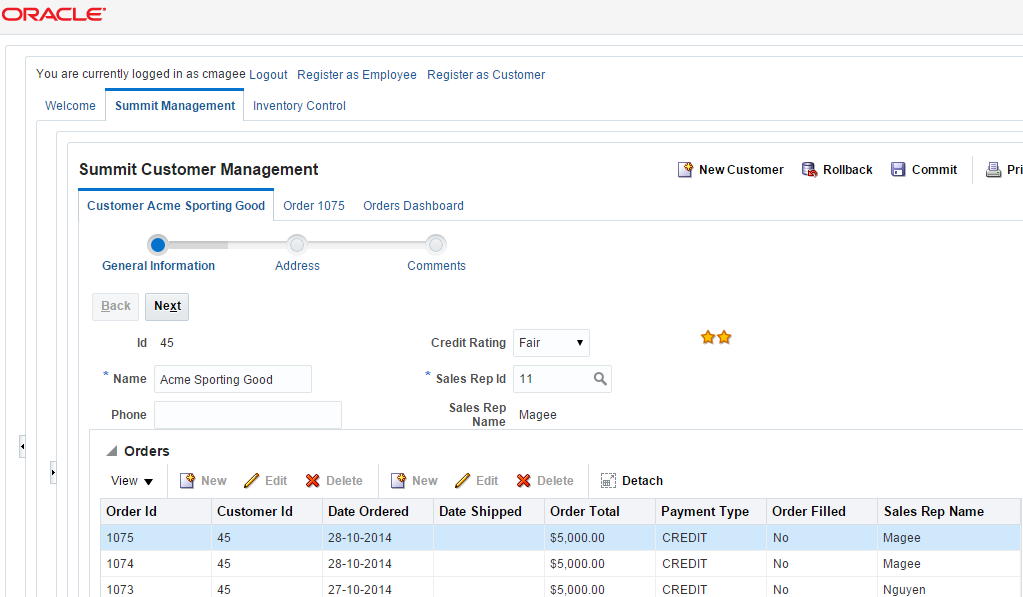This screenshot has width=1023, height=597.
Task: Click Date Ordered column header
Action: click(378, 512)
